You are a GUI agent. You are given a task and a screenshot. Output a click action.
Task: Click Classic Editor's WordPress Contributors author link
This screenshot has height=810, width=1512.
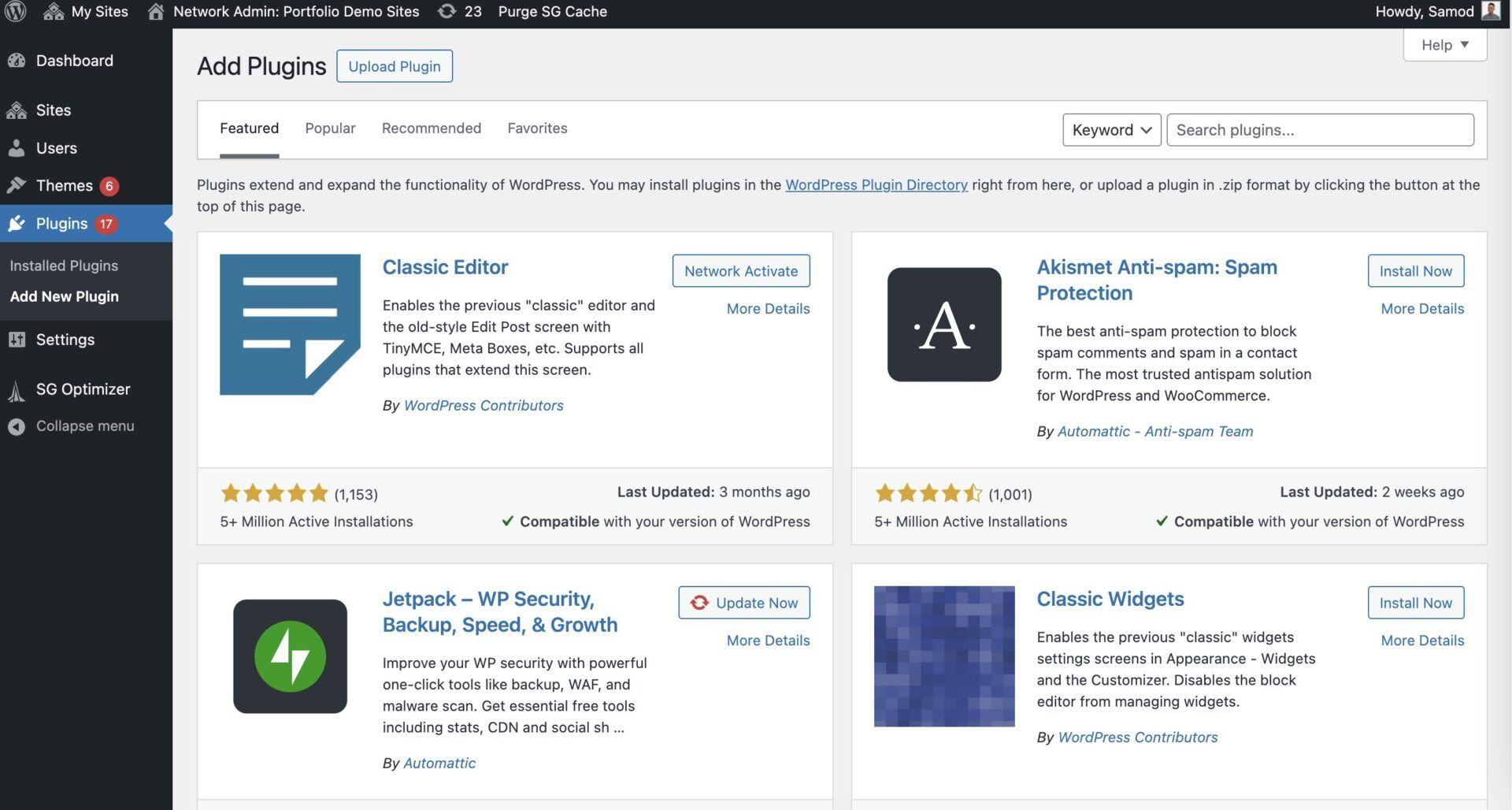(484, 405)
